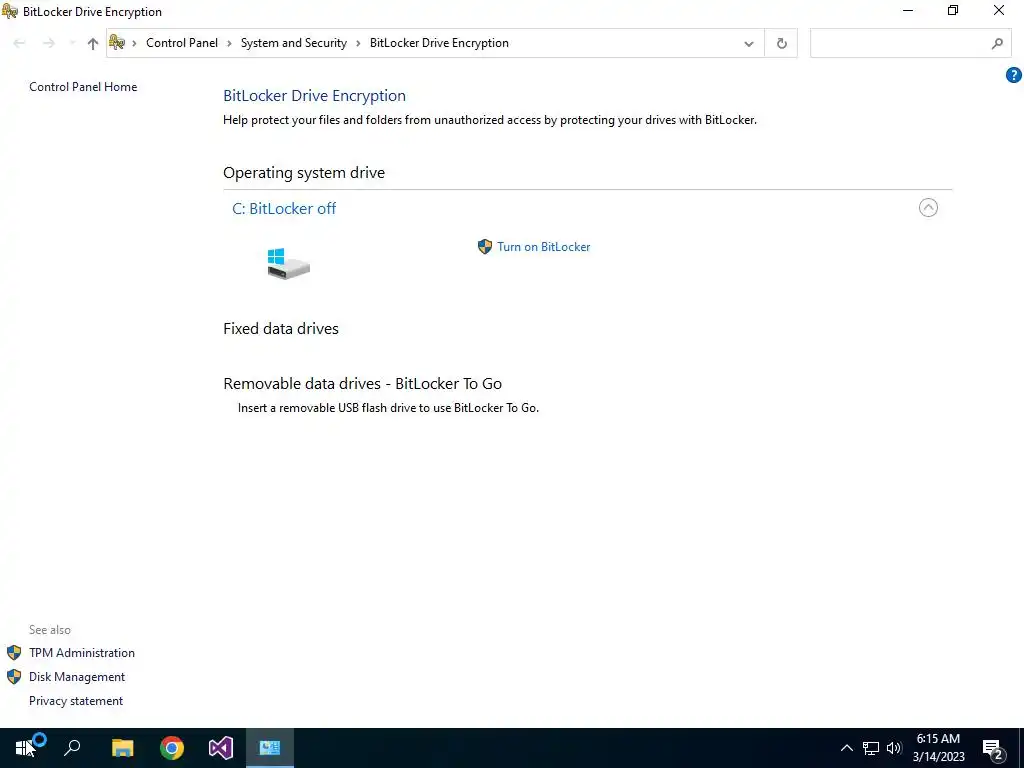
Task: Open the Windows Start menu
Action: click(x=24, y=748)
